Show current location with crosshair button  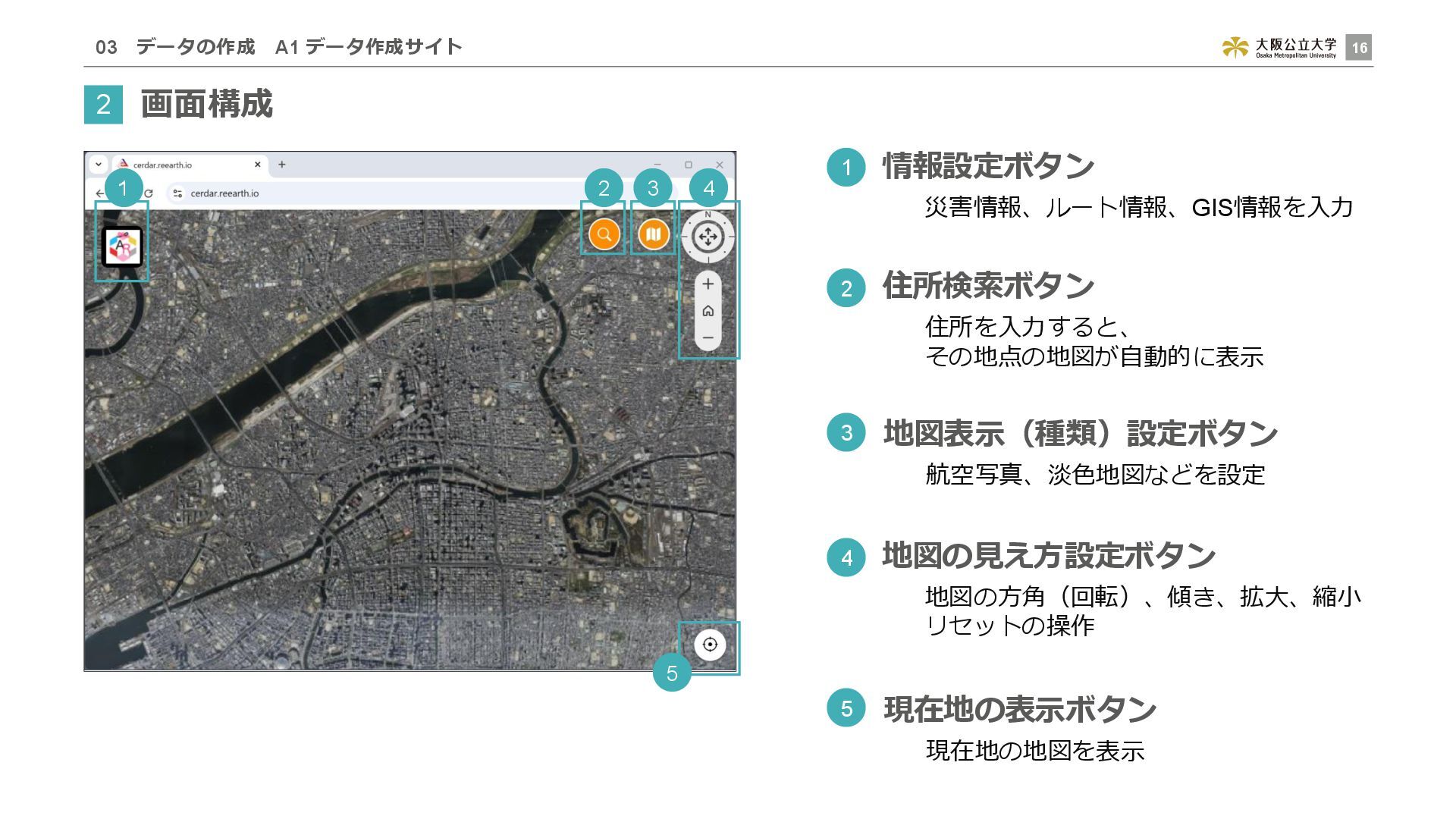pyautogui.click(x=710, y=645)
